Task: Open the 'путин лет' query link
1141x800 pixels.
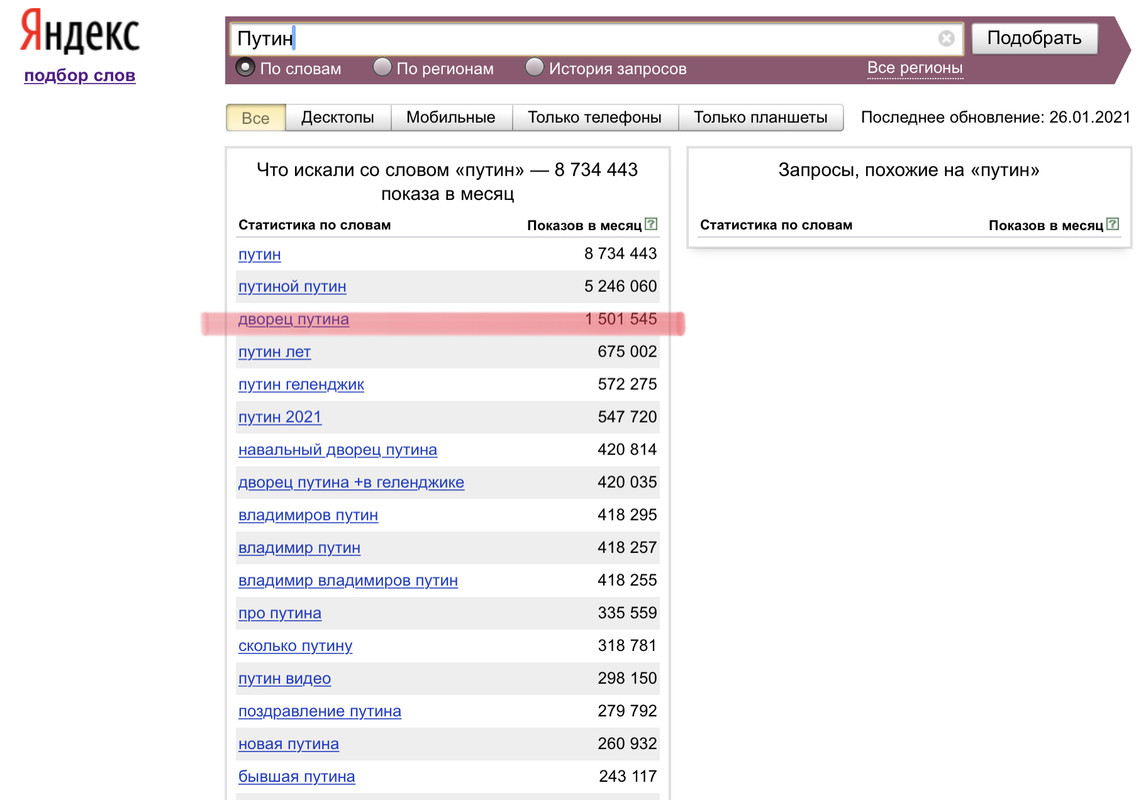Action: (x=274, y=352)
